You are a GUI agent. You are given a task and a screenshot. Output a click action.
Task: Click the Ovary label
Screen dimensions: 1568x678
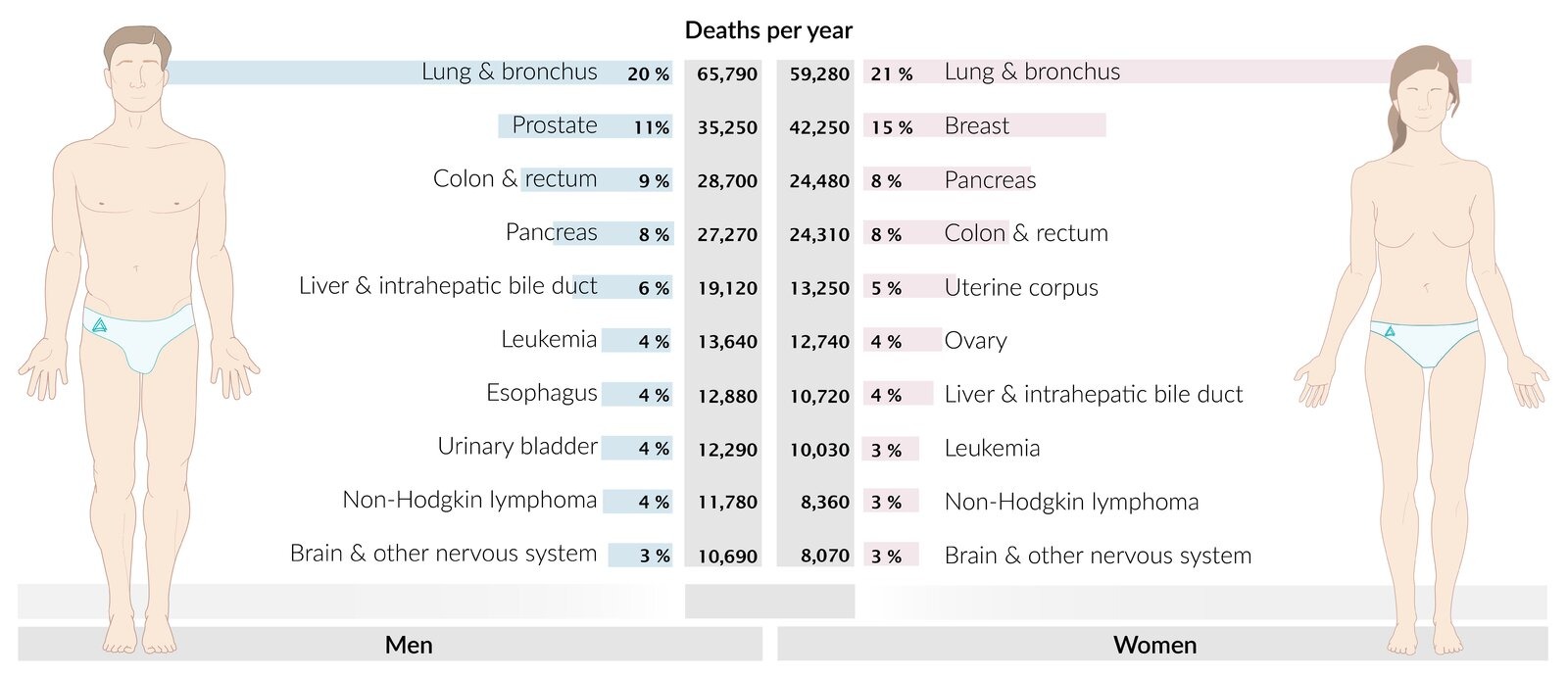[975, 341]
